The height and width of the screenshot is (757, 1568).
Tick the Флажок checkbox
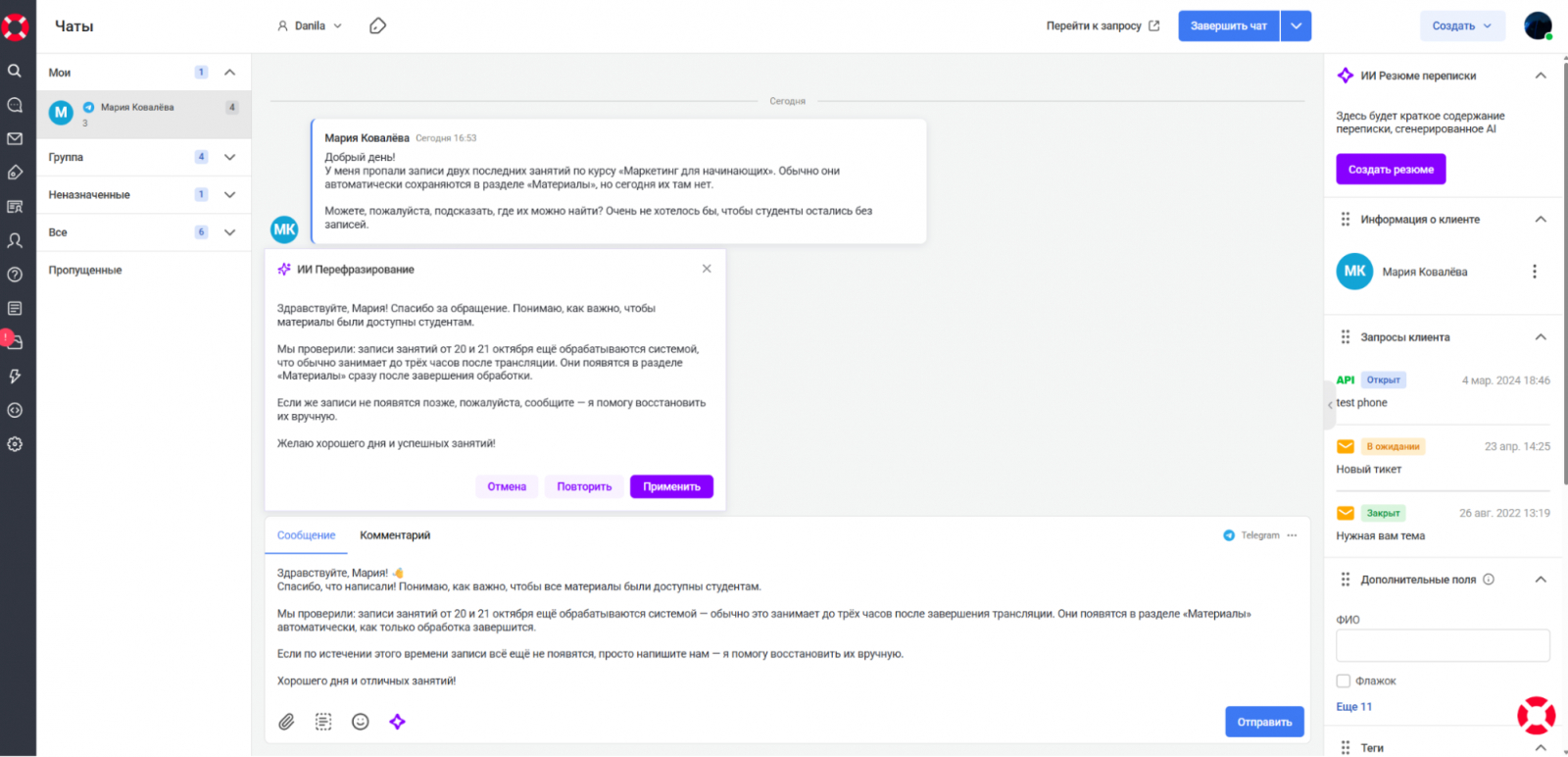pos(1343,681)
